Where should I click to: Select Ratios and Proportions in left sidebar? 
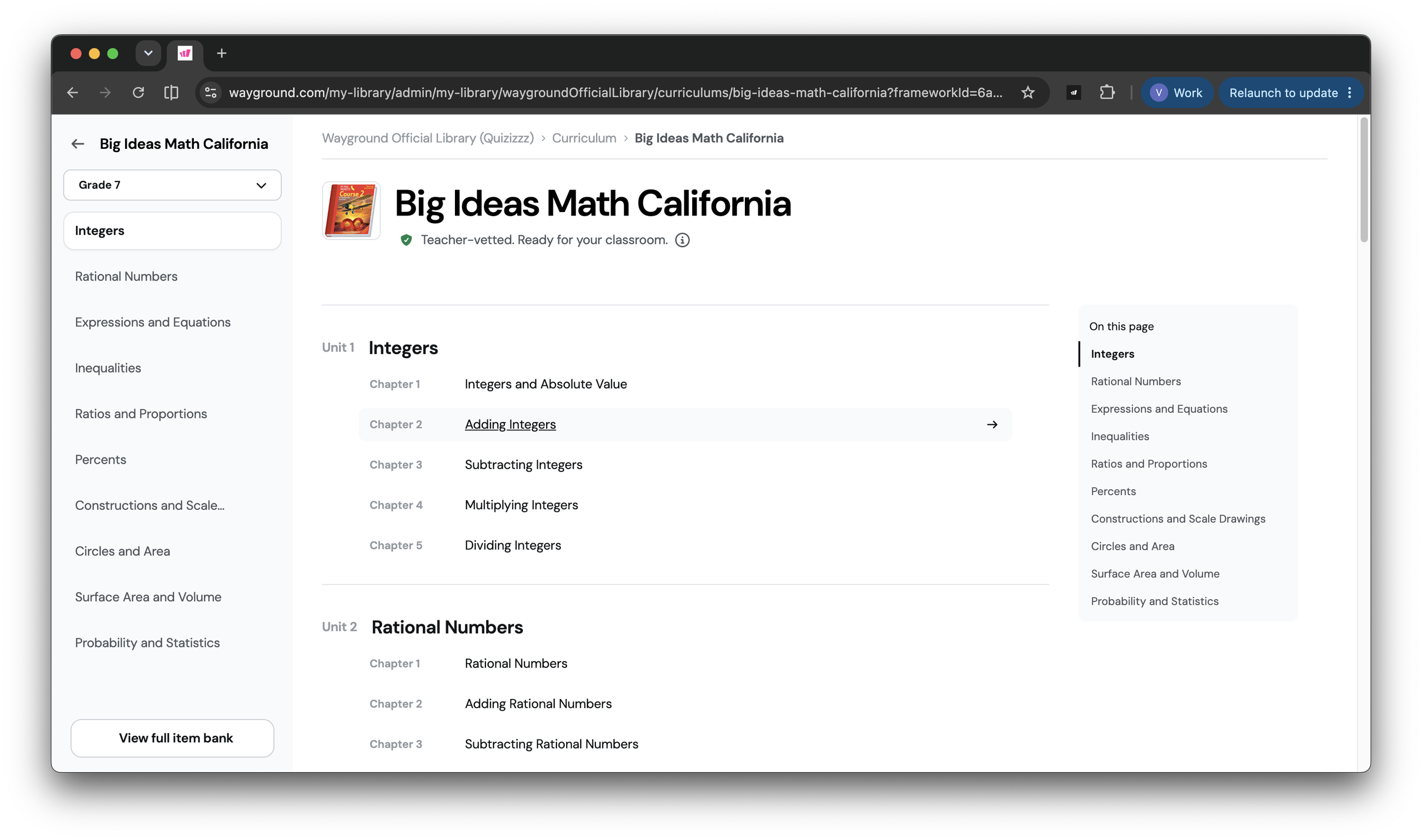point(141,414)
